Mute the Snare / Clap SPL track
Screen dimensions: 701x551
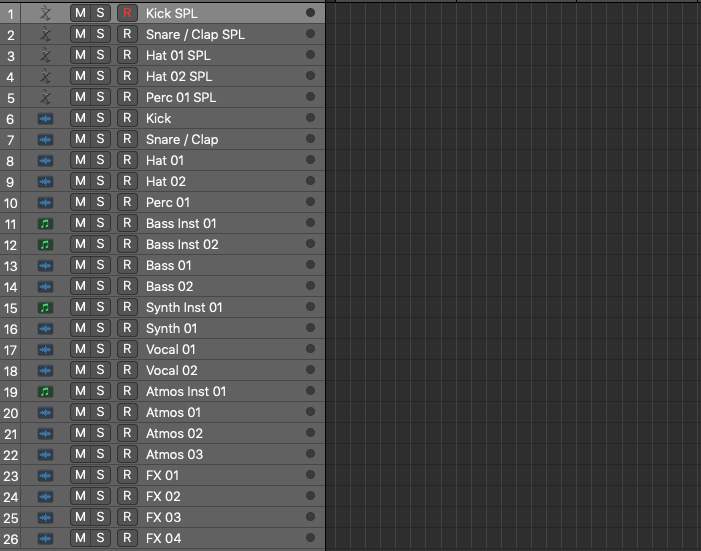coord(80,34)
